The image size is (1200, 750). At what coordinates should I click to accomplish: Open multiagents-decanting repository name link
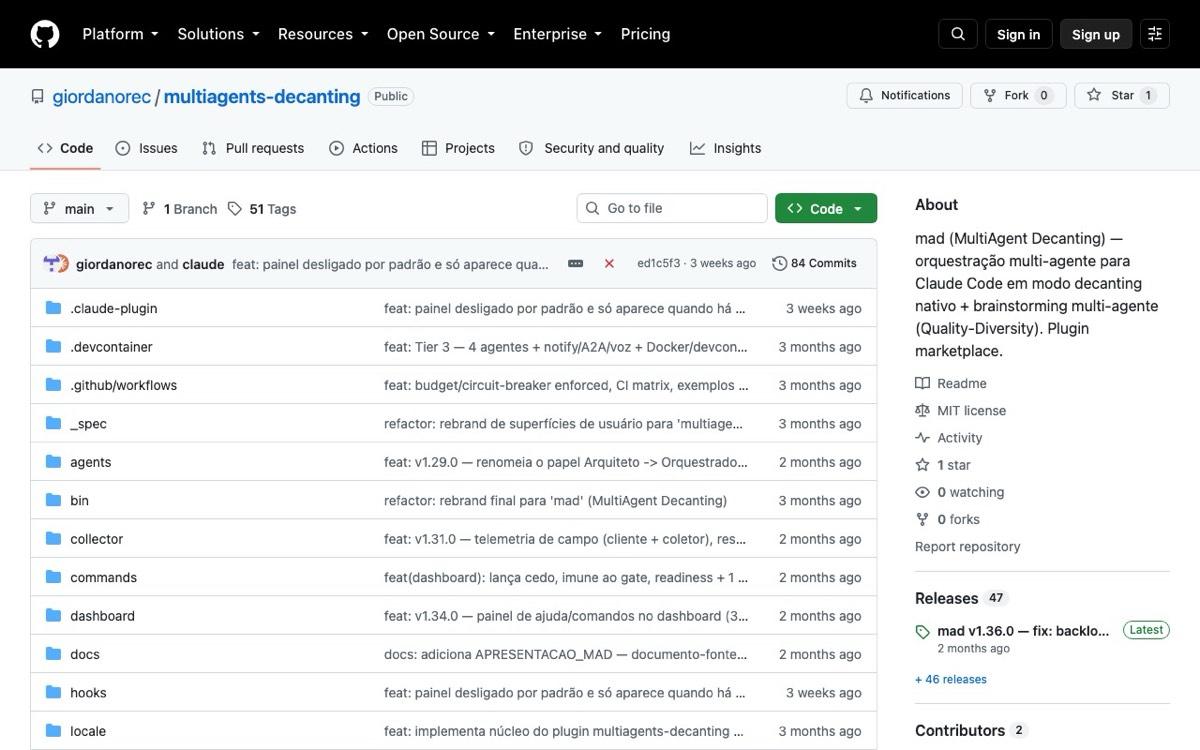pyautogui.click(x=262, y=97)
